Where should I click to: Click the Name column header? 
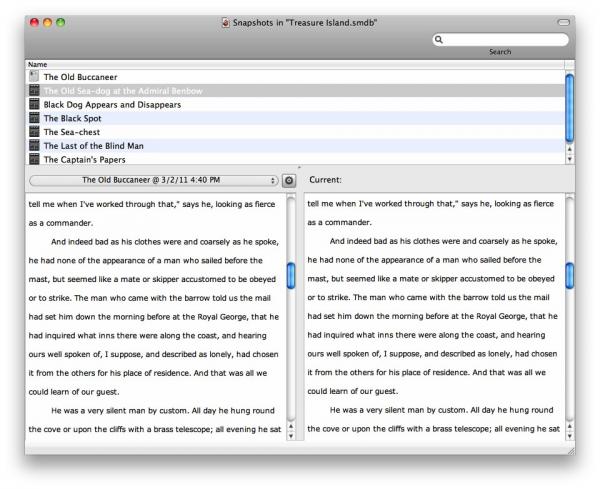[x=295, y=64]
